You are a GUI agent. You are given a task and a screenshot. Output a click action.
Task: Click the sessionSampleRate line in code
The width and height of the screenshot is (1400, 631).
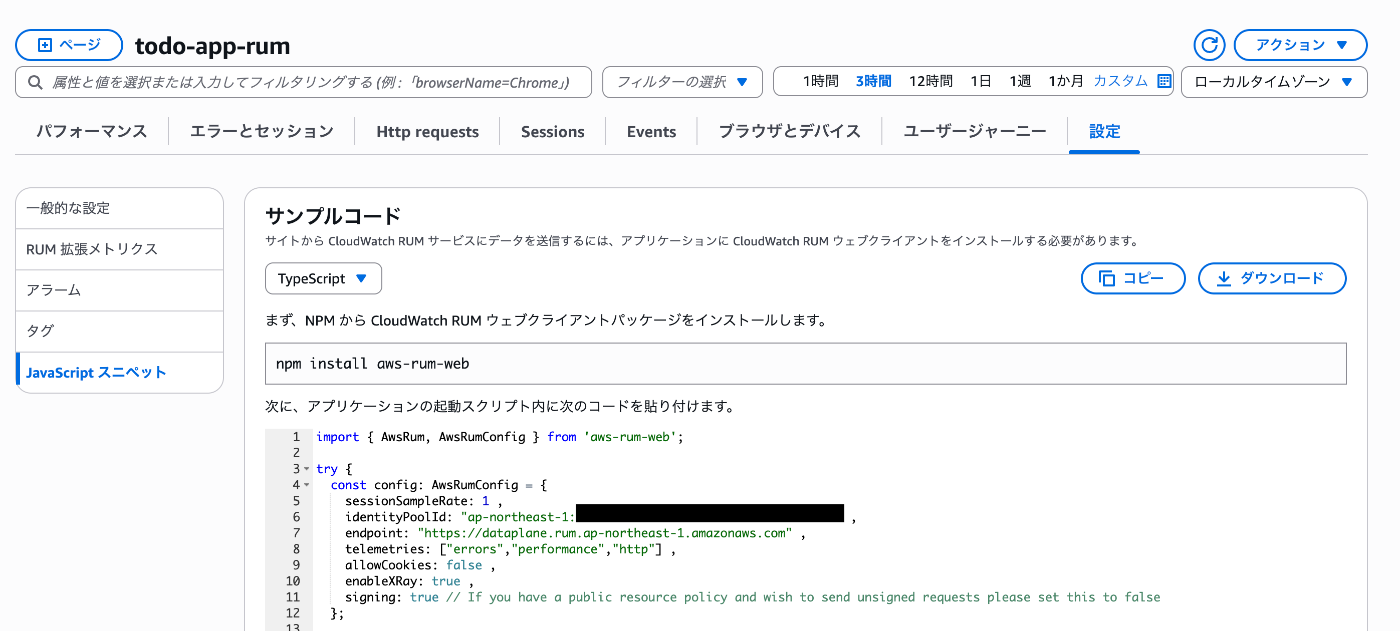pos(424,501)
